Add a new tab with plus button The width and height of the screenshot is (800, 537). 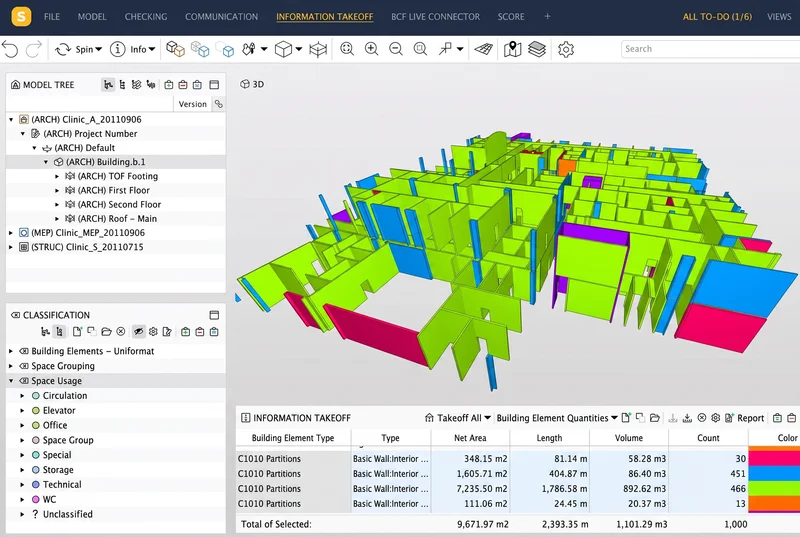click(547, 16)
